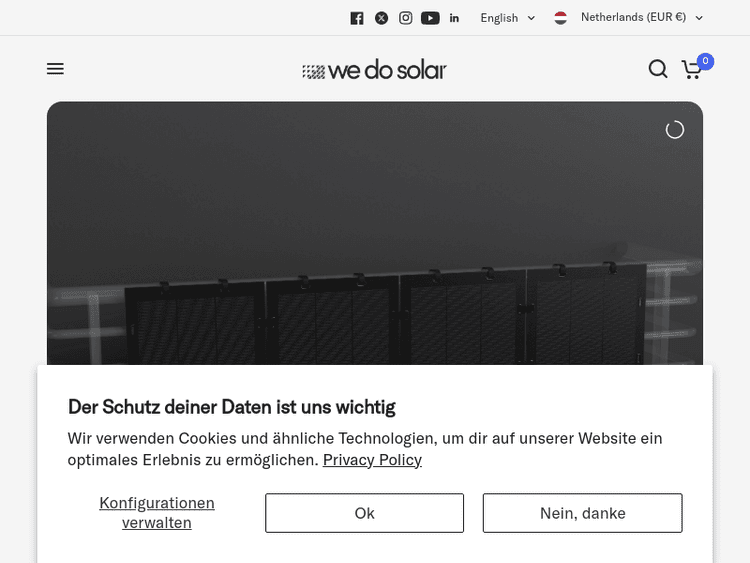Decline cookies with Nein, danke
Screen dimensions: 750x563
(x=582, y=513)
